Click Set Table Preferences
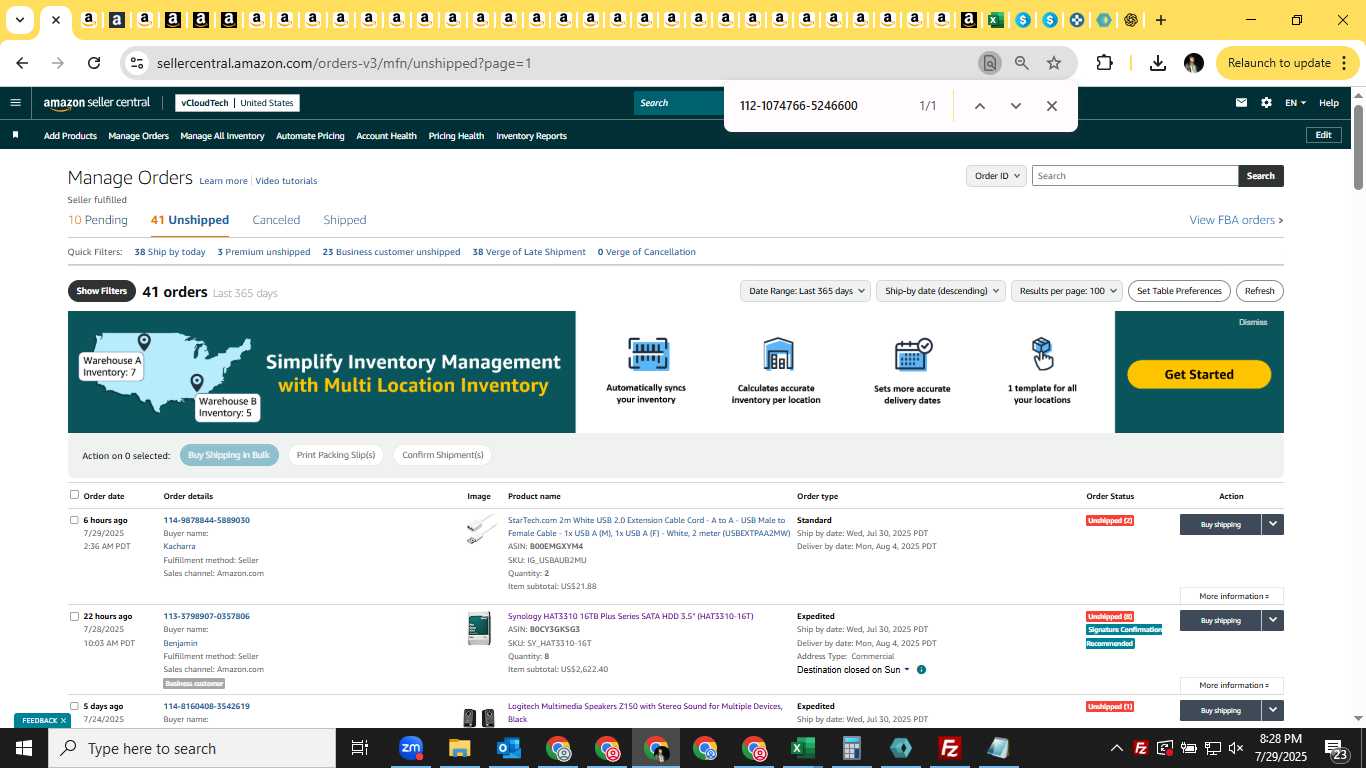The image size is (1366, 768). 1179,291
